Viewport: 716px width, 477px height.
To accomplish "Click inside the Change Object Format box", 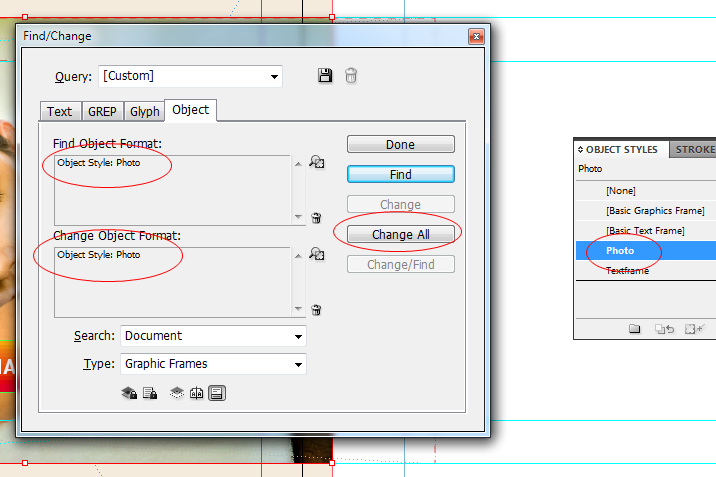I will coord(172,282).
